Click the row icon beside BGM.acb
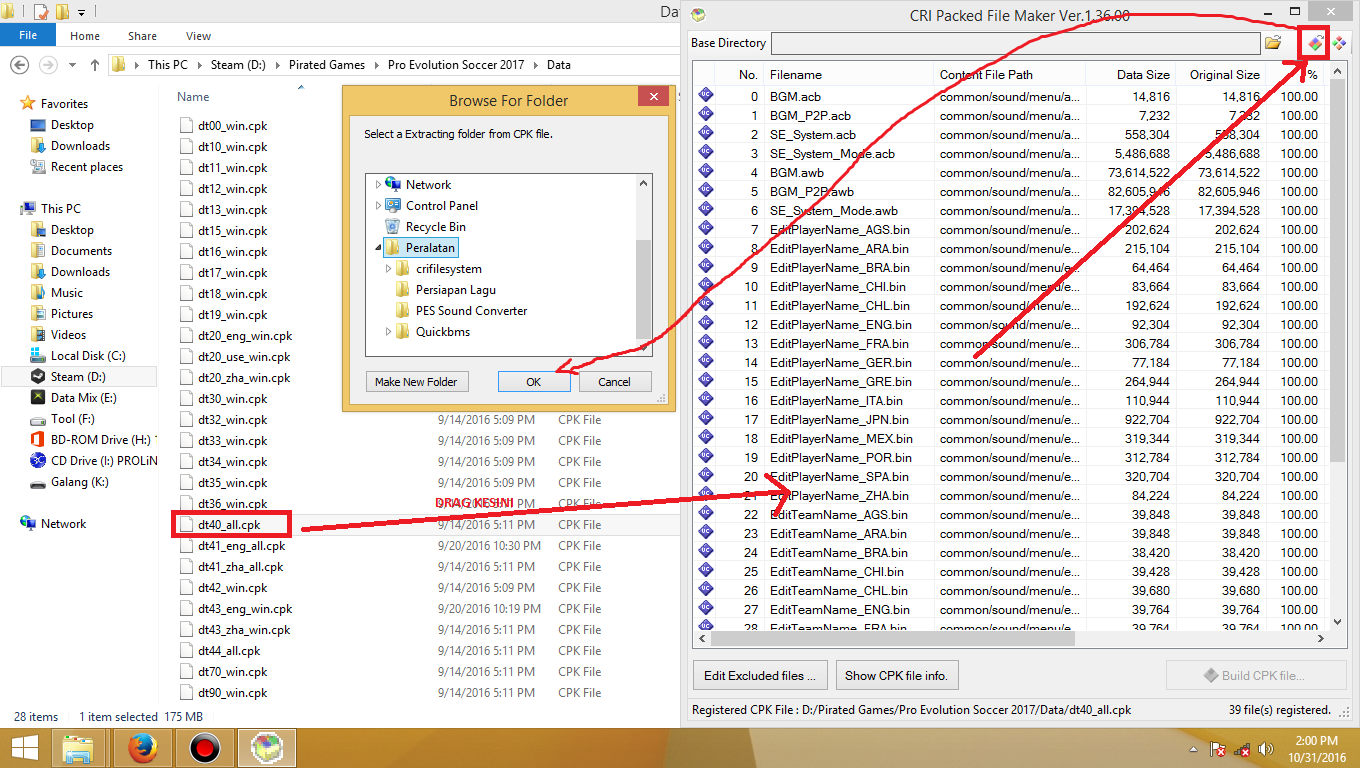The height and width of the screenshot is (768, 1360). (706, 96)
